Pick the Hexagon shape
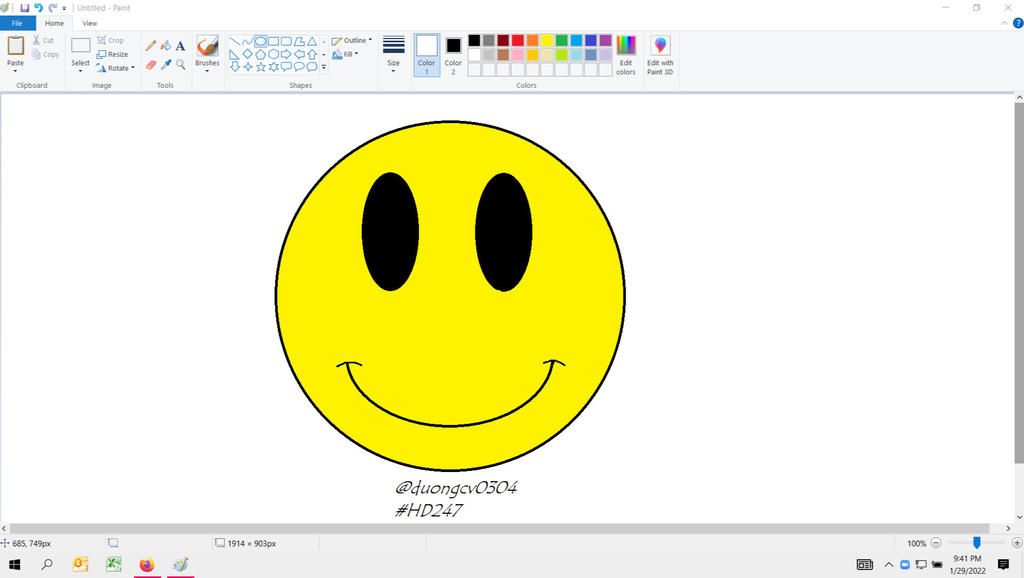This screenshot has width=1024, height=578. [x=273, y=54]
